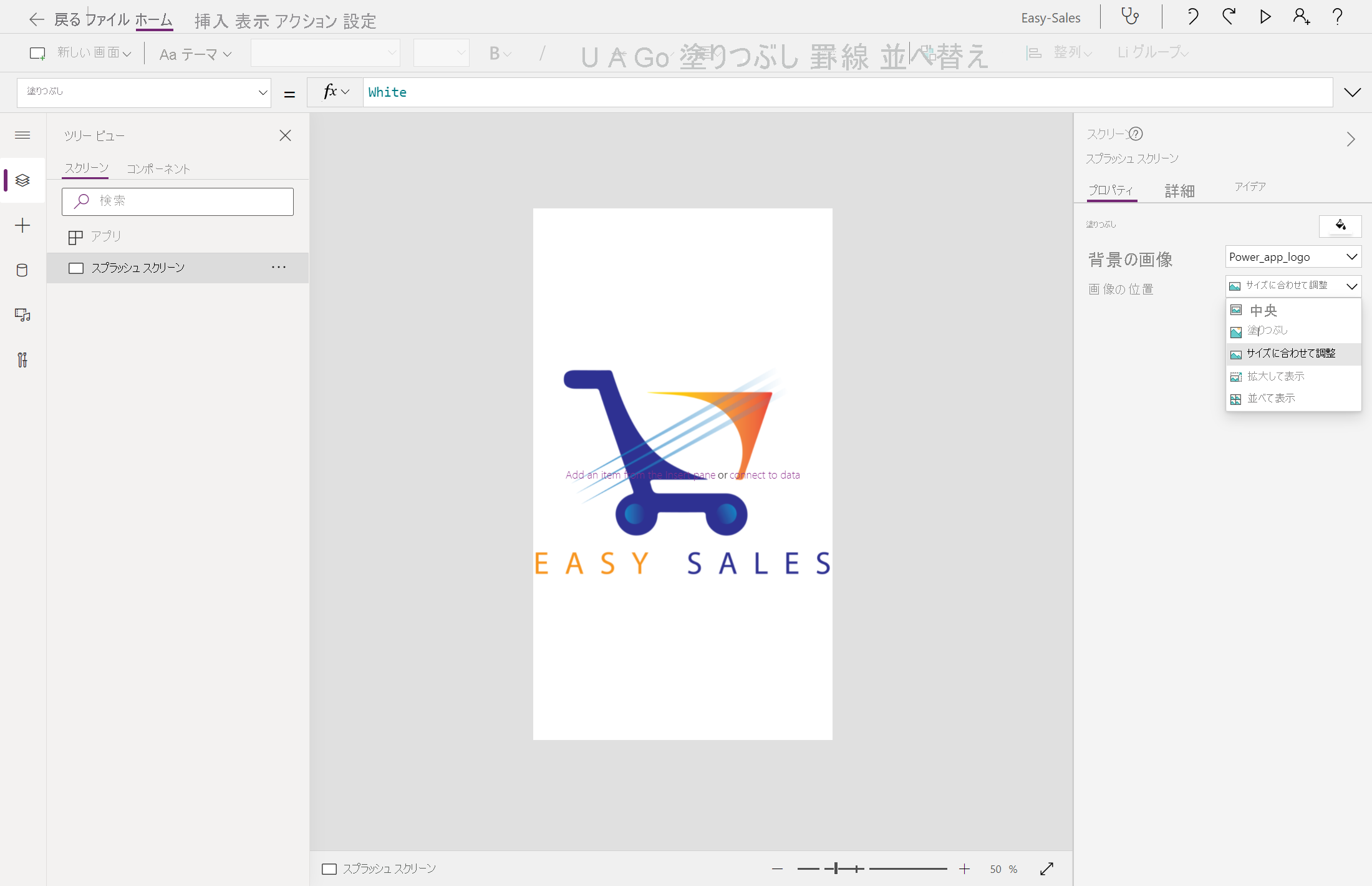1372x886 pixels.
Task: Open the 挿入 menu
Action: [211, 21]
